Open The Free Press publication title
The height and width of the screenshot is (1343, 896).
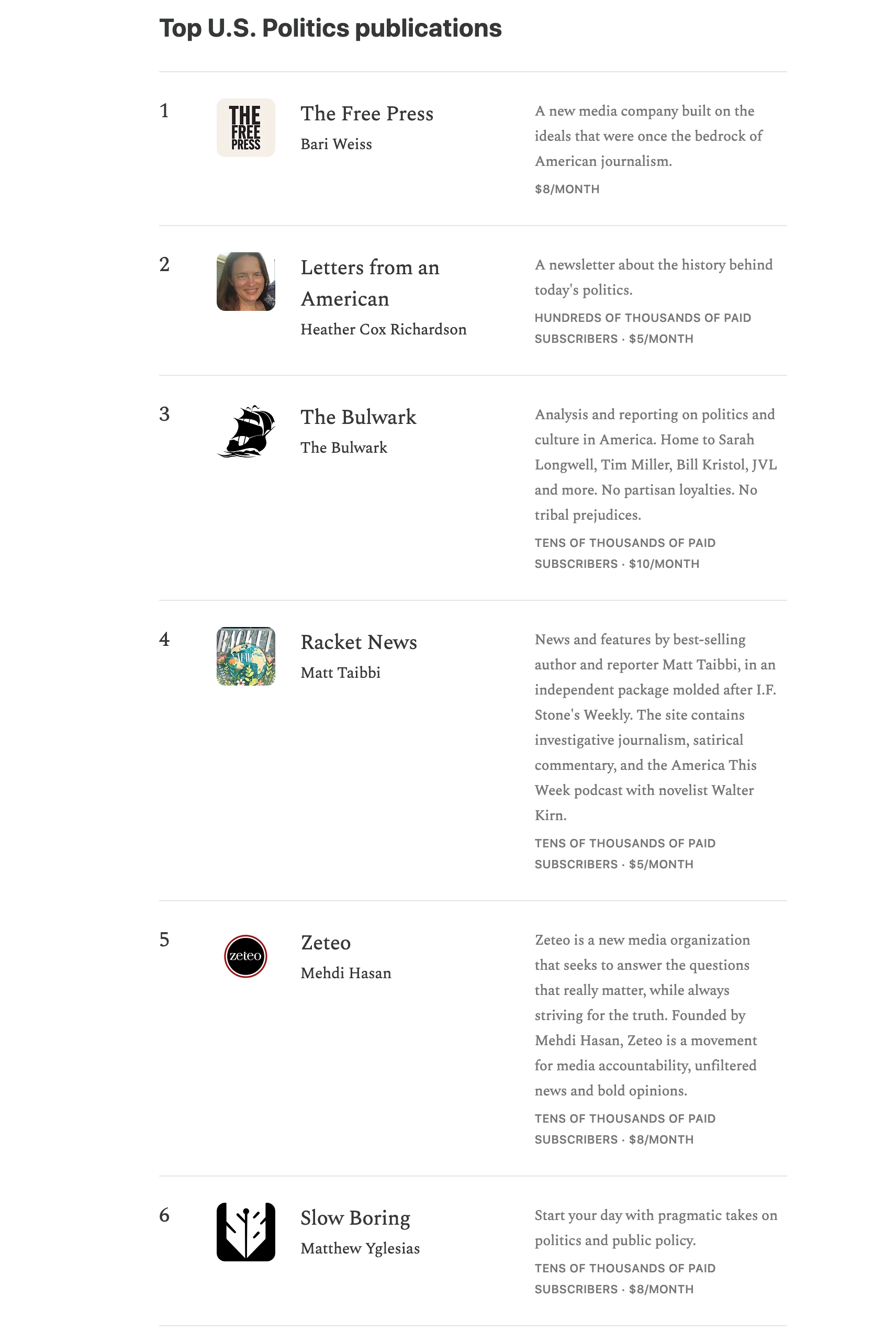pos(367,113)
